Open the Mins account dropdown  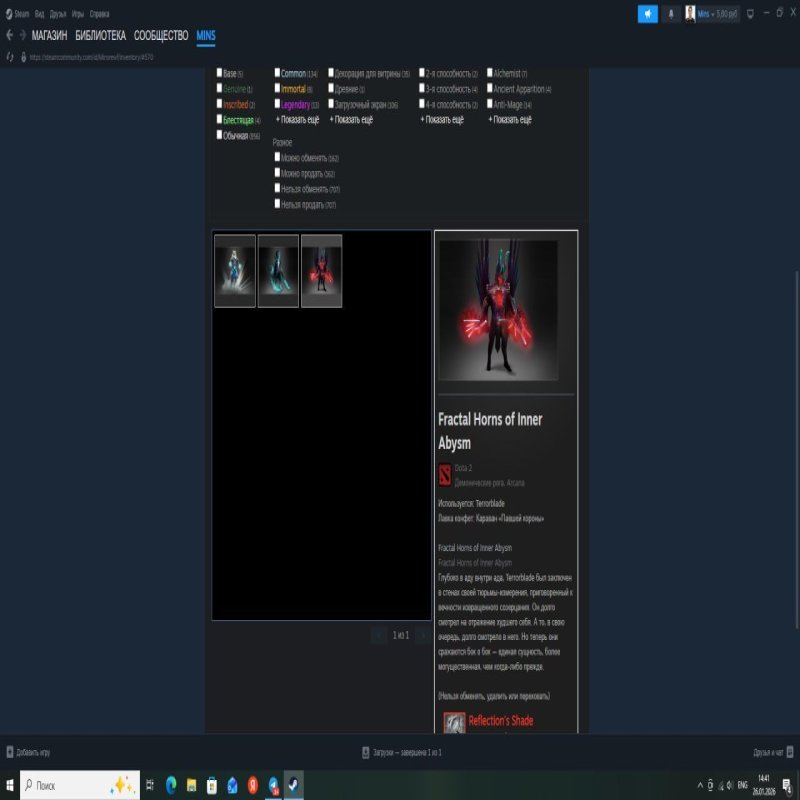pyautogui.click(x=706, y=13)
